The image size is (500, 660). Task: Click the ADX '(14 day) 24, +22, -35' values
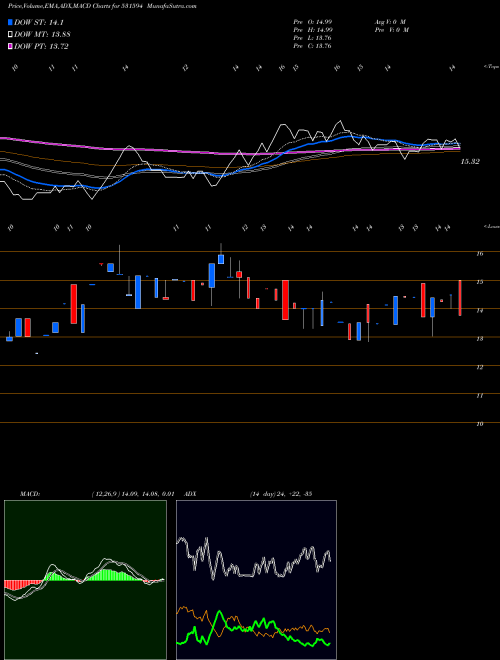(x=280, y=494)
